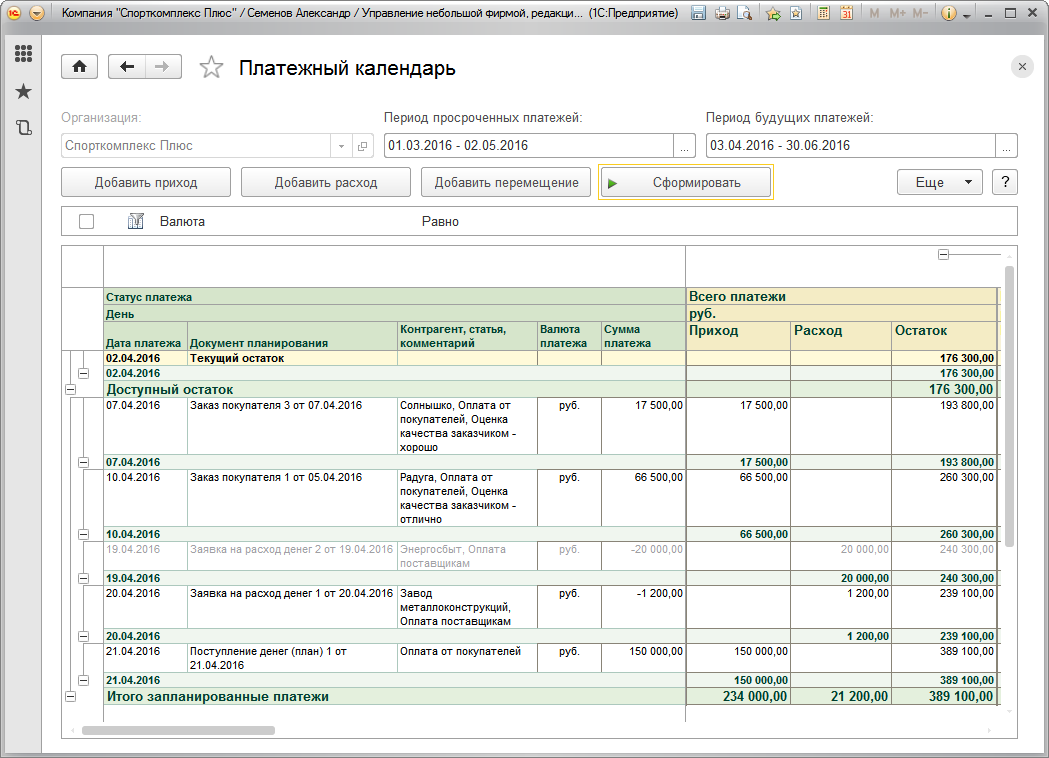Open period picker for просроченных платежей
1049x758 pixels.
point(685,146)
